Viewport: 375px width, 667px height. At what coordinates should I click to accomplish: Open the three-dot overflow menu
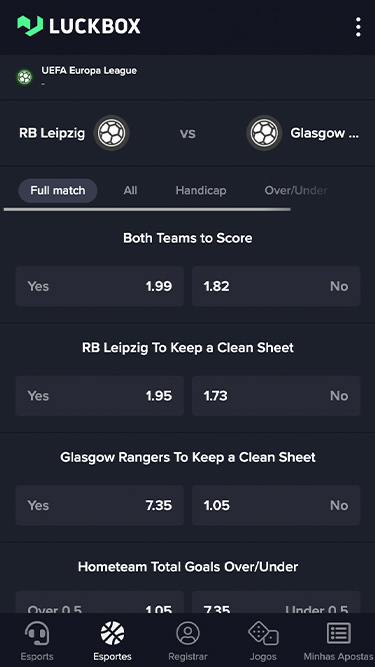point(358,27)
